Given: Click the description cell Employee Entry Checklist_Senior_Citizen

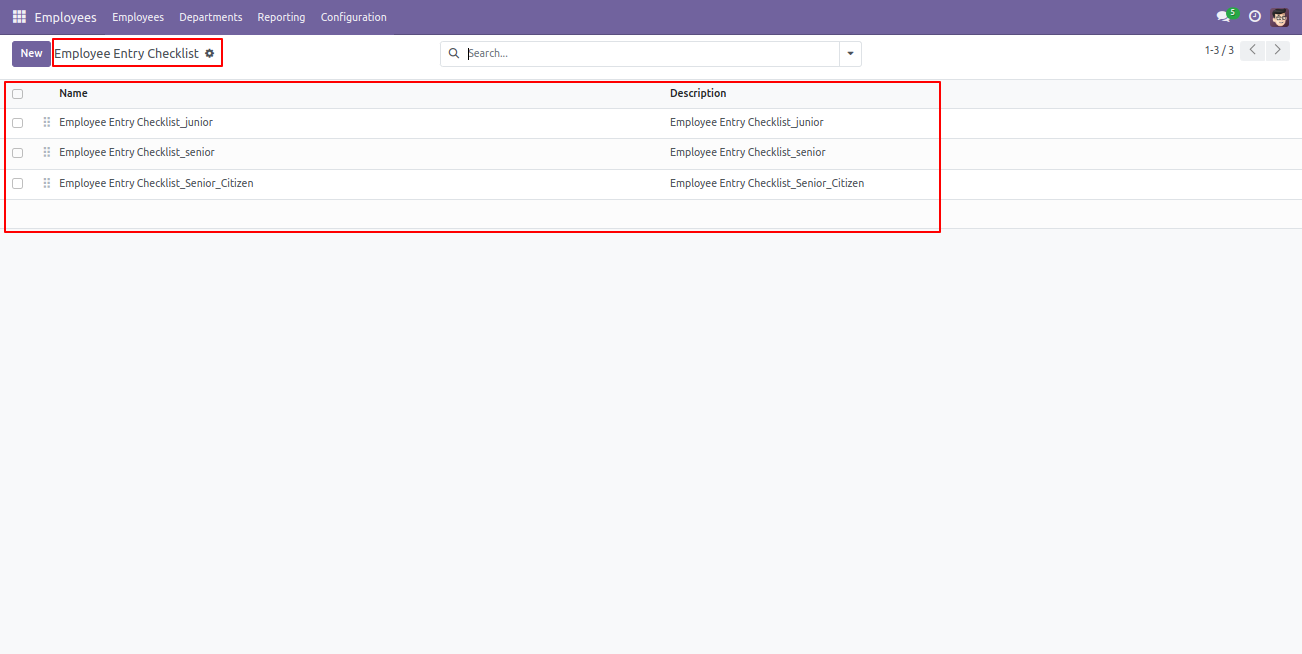Looking at the screenshot, I should click(x=767, y=183).
